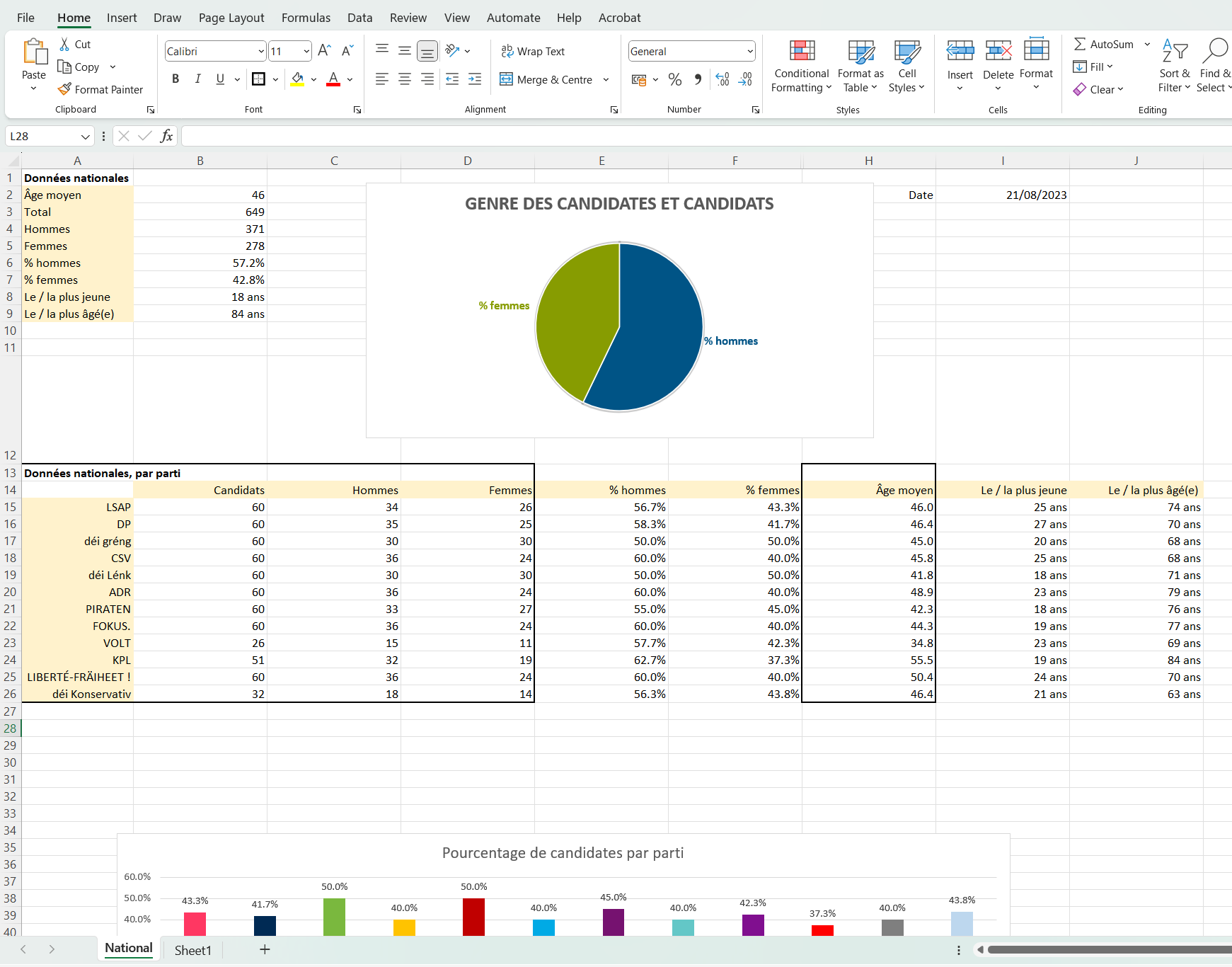
Task: Apply the yellow fill colour
Action: click(x=297, y=79)
